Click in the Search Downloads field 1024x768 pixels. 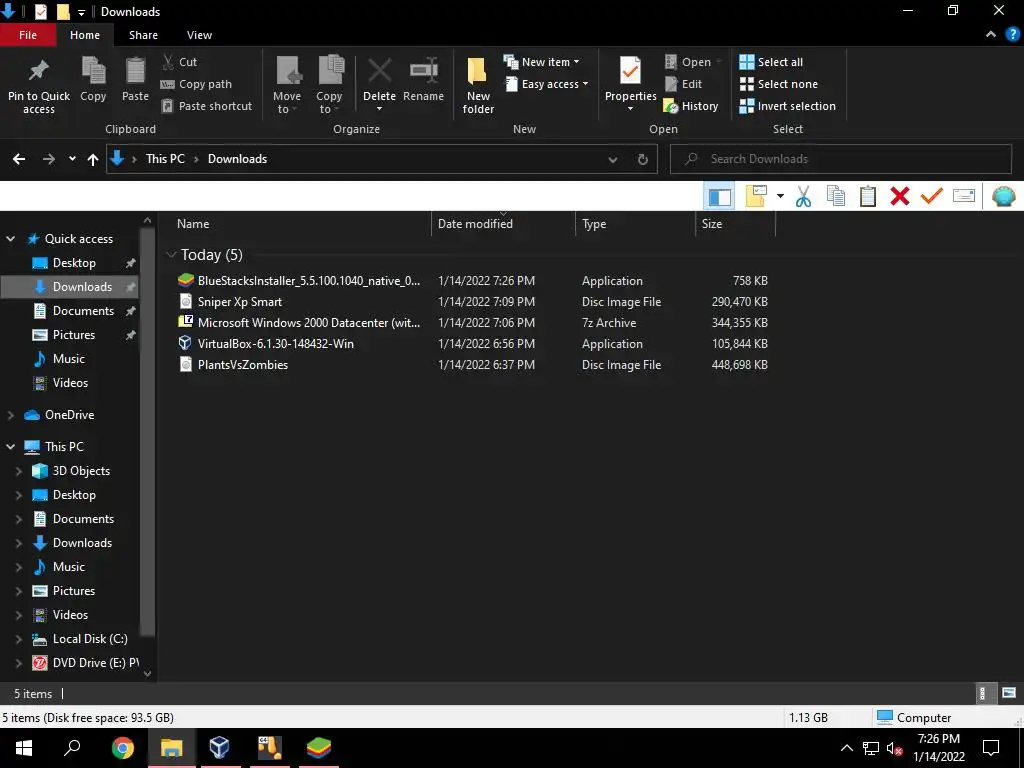tap(841, 159)
